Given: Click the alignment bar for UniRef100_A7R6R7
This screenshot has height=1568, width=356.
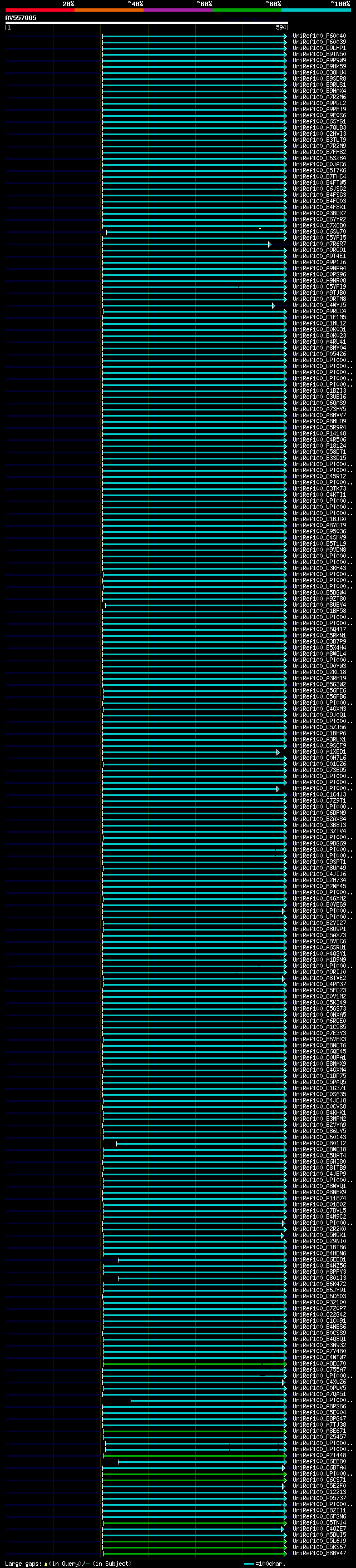Looking at the screenshot, I should (186, 245).
